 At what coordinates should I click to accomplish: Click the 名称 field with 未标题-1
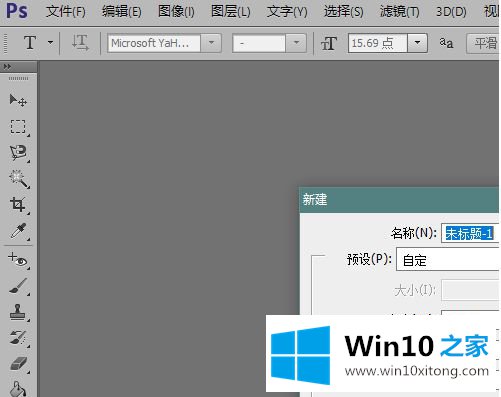[470, 233]
